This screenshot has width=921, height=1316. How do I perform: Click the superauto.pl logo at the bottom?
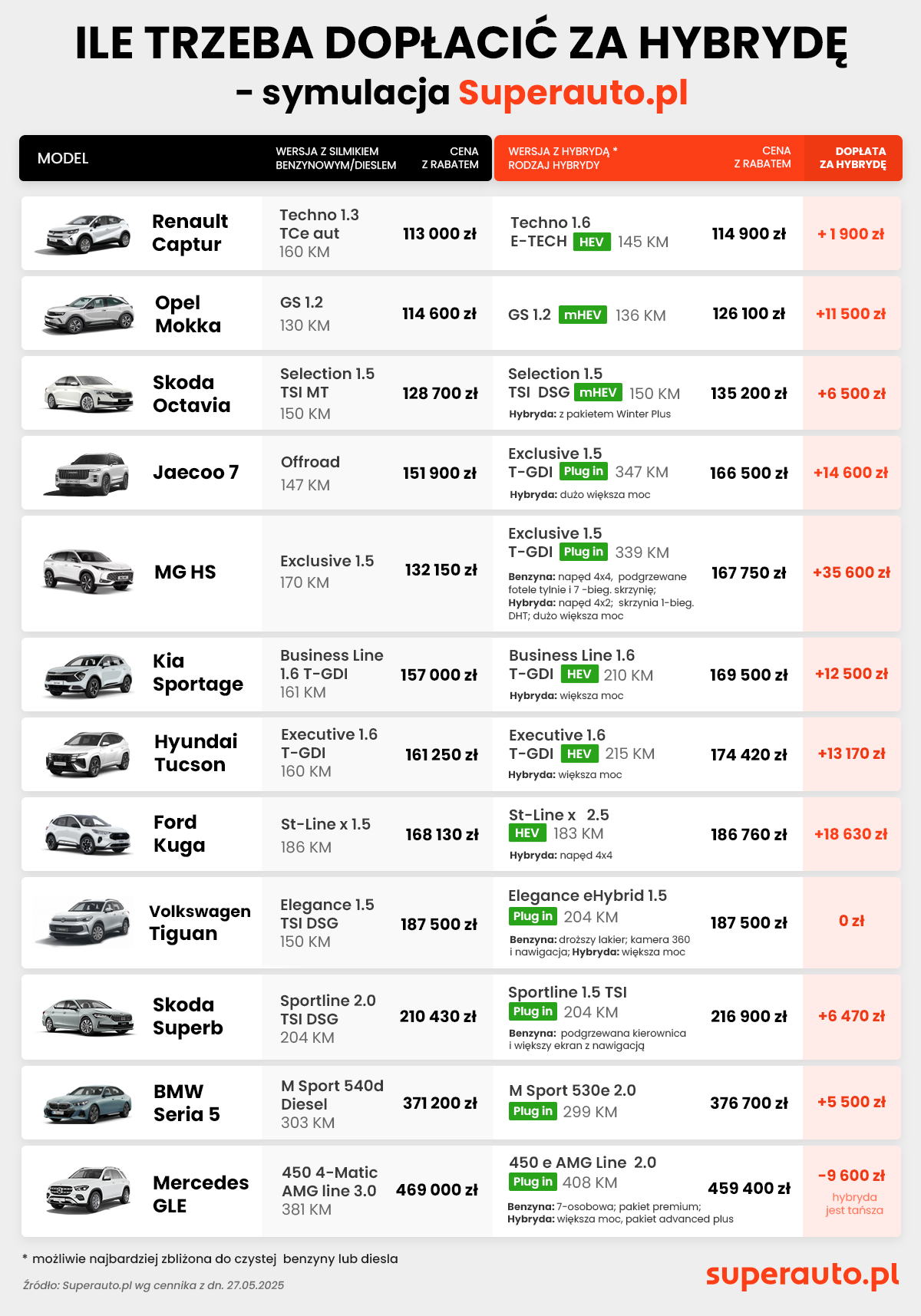pos(802,1274)
